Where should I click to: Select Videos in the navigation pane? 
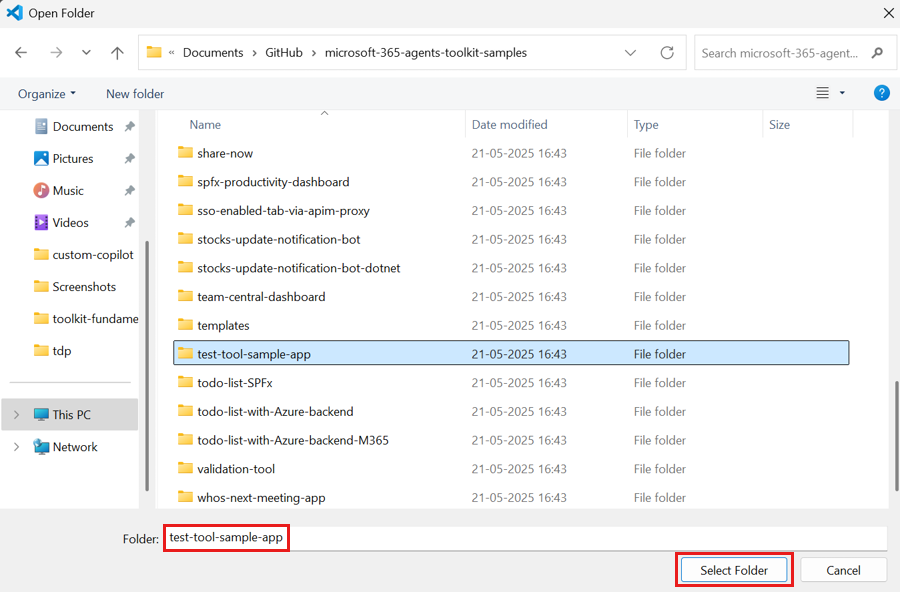pos(70,223)
